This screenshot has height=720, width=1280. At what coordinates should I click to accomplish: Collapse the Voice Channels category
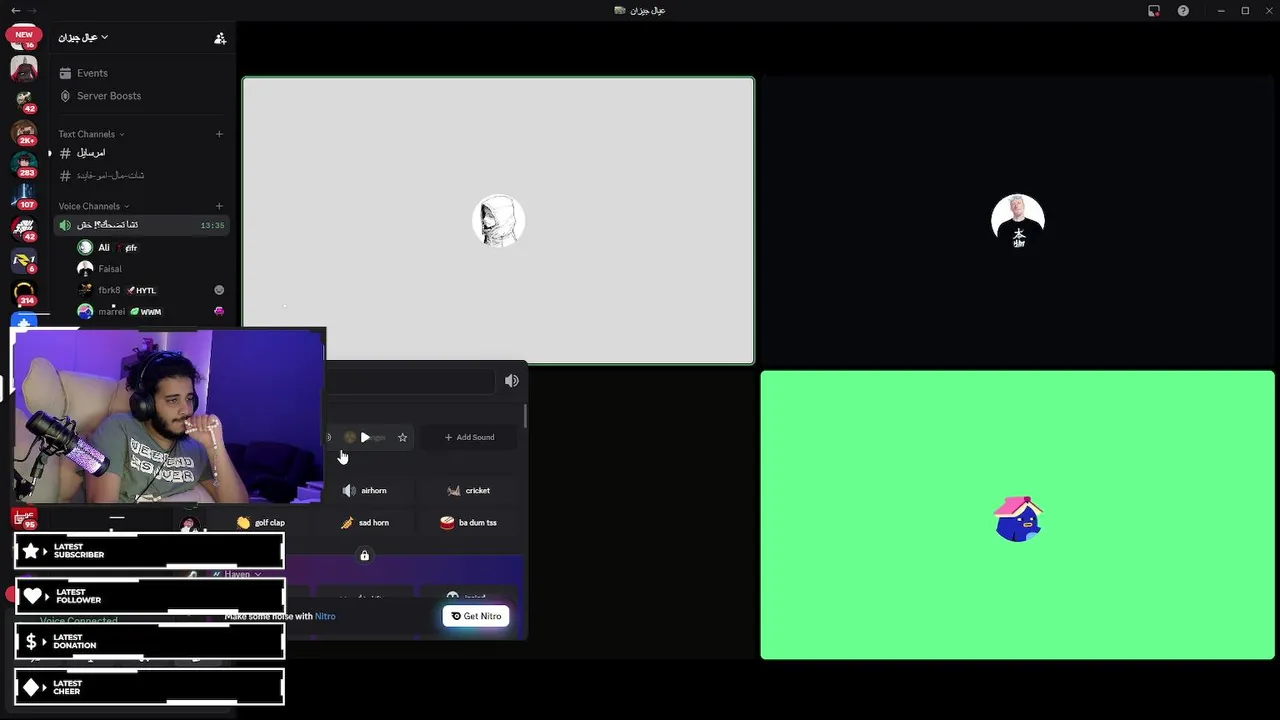click(x=93, y=206)
